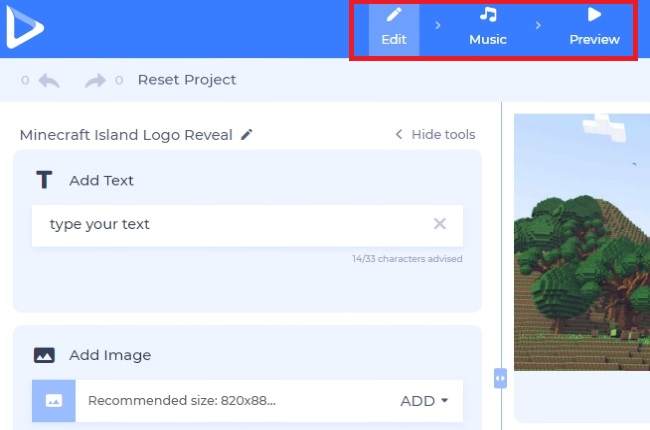Click Reset Project
This screenshot has height=430, width=650.
(187, 80)
